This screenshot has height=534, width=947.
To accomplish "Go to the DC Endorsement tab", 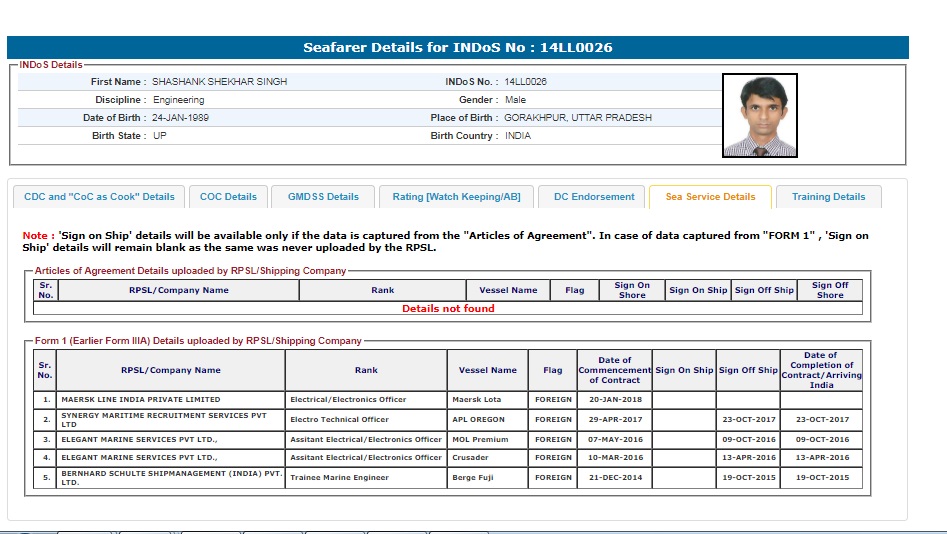I will click(594, 197).
